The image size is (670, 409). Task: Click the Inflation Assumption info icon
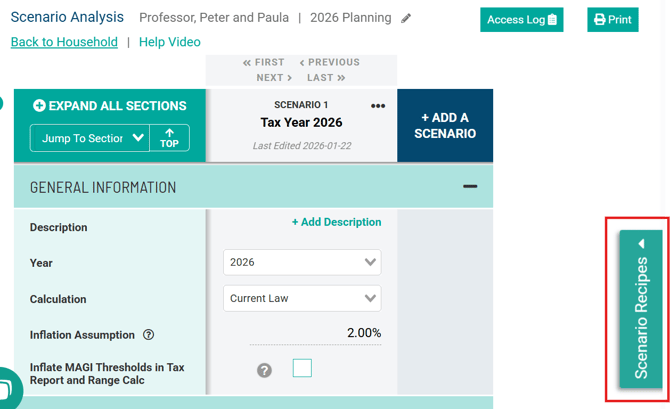149,335
